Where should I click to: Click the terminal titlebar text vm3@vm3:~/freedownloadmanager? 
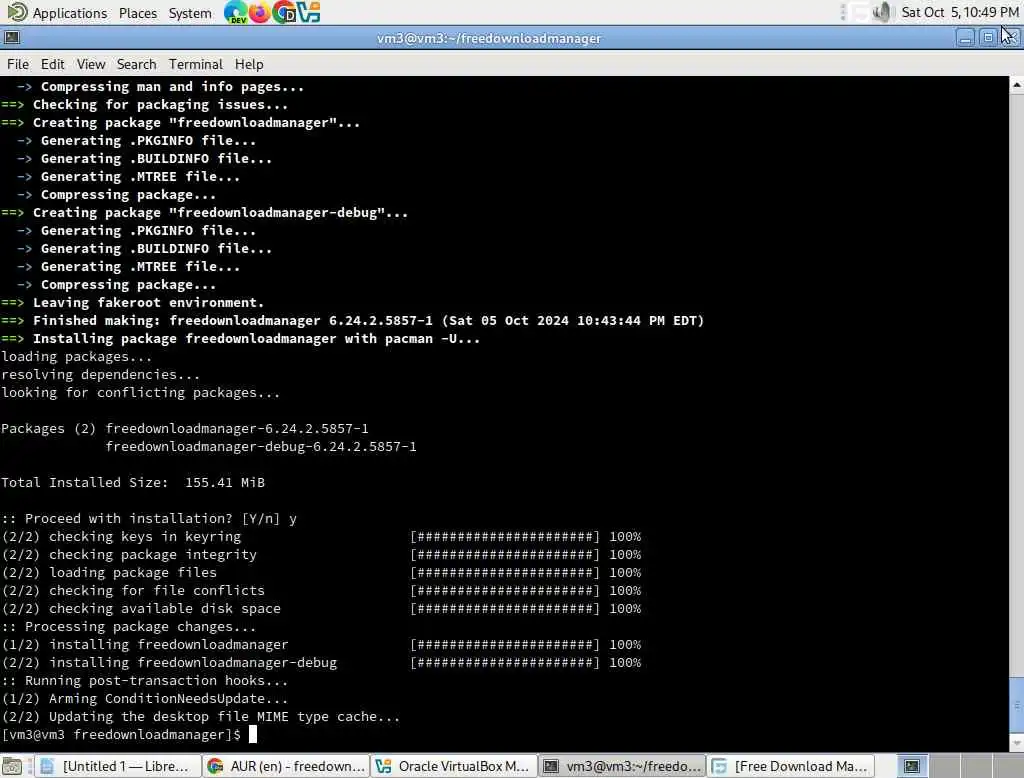488,39
